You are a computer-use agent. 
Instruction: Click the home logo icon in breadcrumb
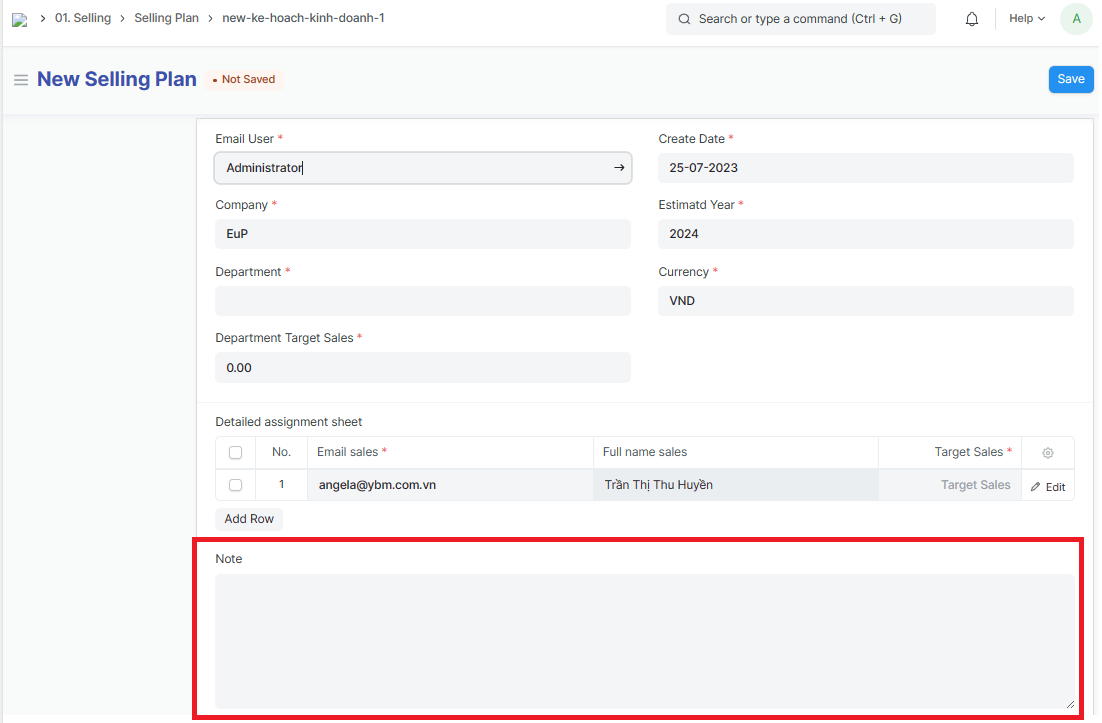point(19,19)
